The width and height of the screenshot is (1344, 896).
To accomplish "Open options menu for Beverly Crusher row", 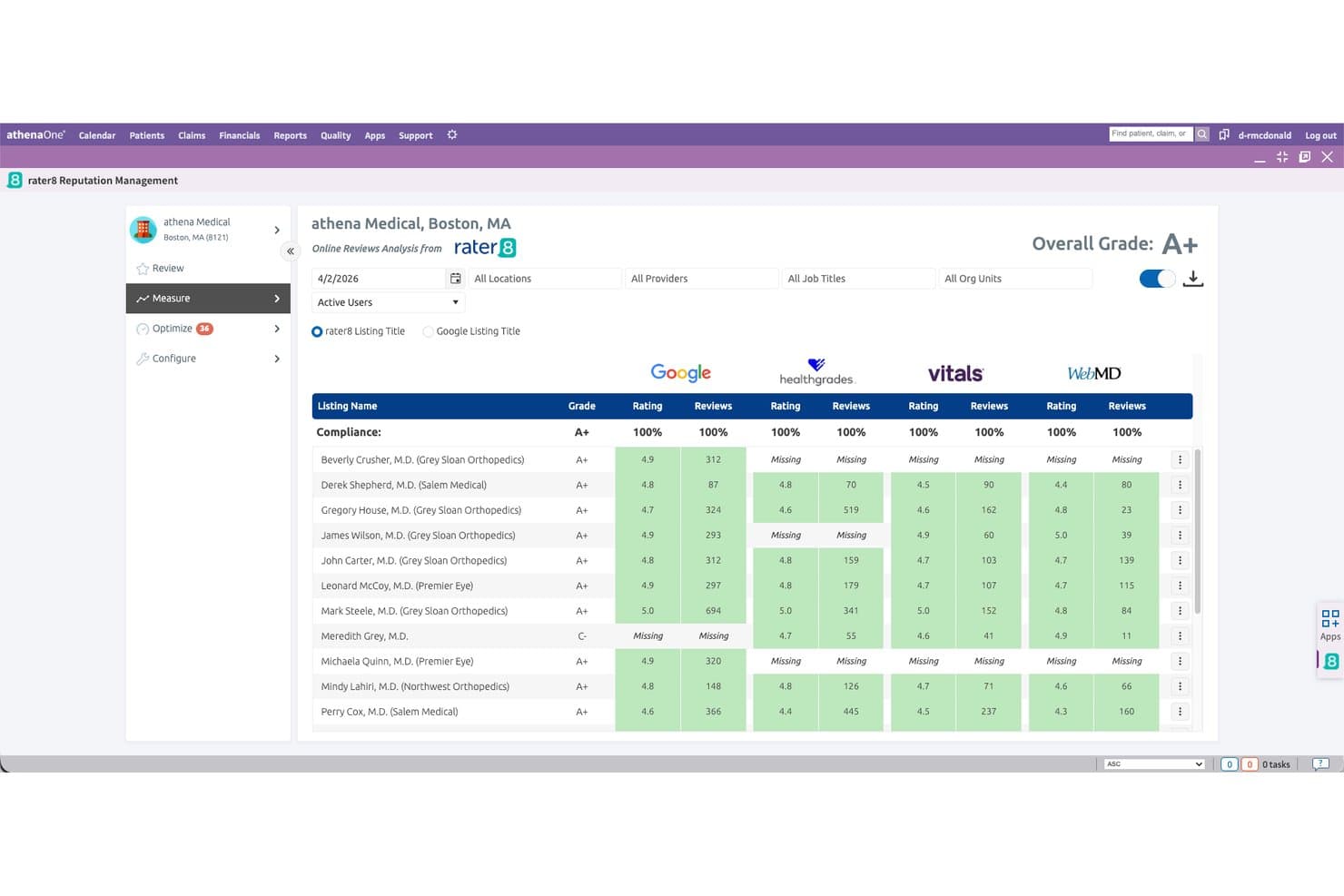I will [1180, 459].
